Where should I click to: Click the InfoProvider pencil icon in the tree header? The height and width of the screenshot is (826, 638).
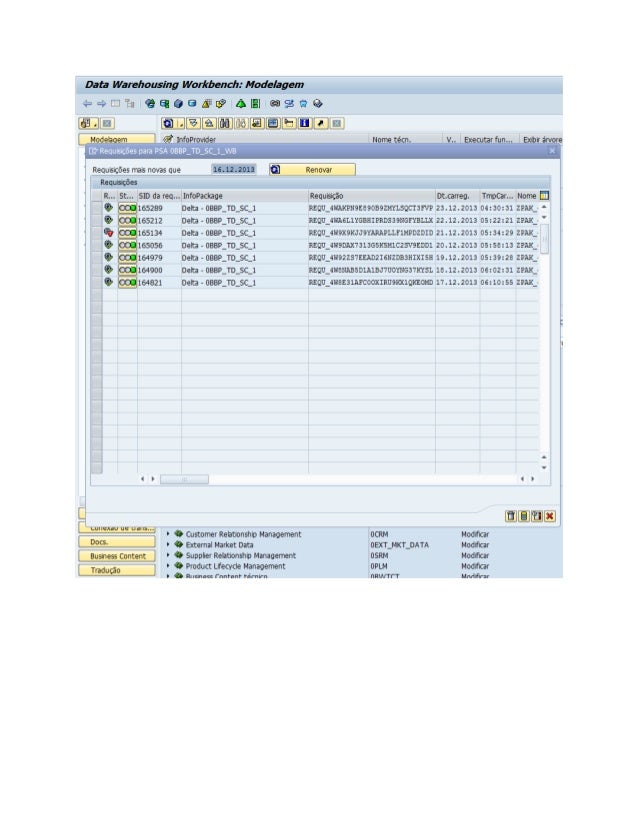[168, 139]
